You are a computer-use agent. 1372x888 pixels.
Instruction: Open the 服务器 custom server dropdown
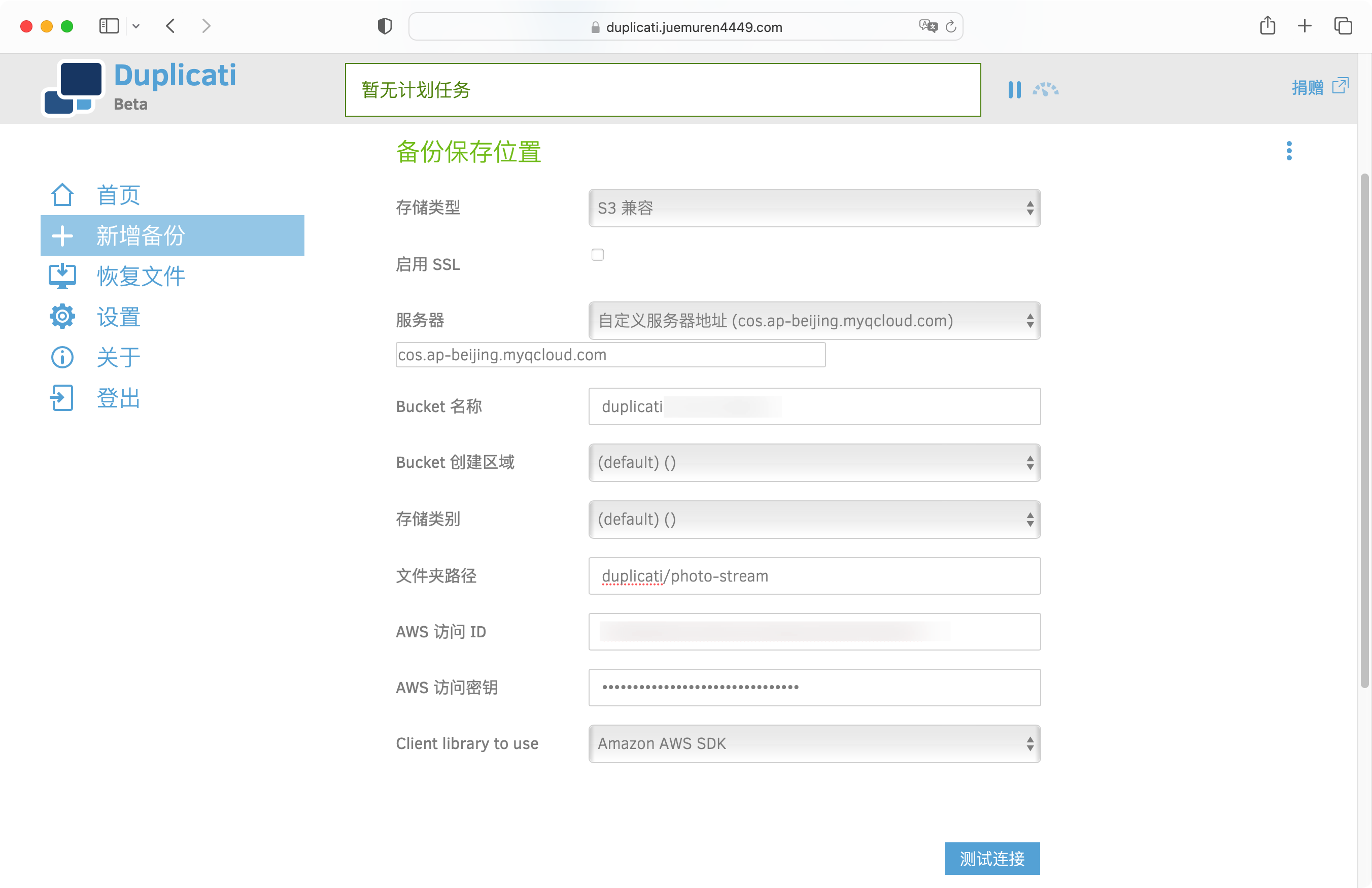click(814, 321)
